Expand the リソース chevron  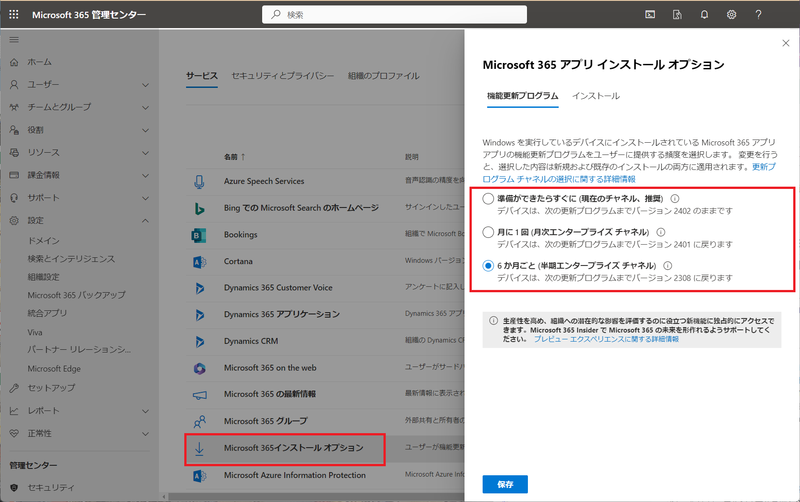tap(145, 153)
